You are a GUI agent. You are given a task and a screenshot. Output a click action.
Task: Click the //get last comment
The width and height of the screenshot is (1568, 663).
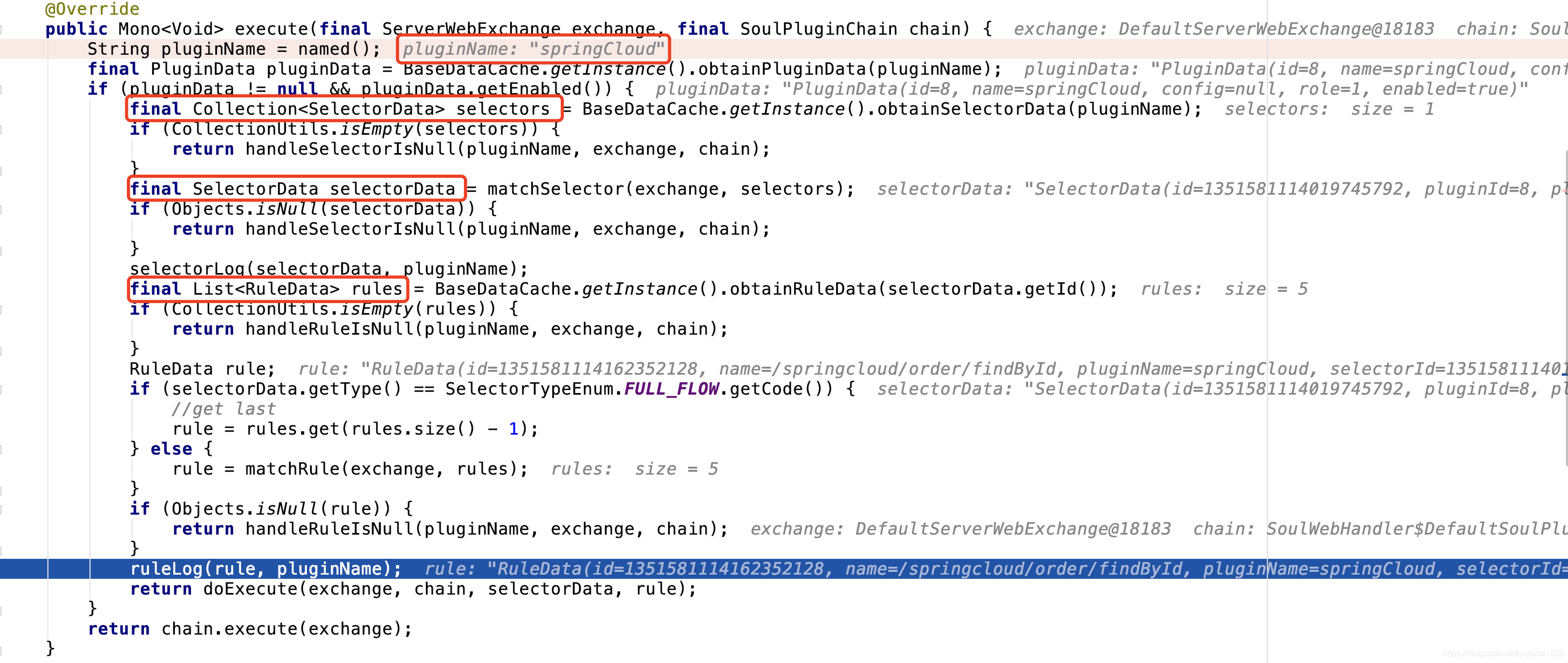(x=224, y=409)
